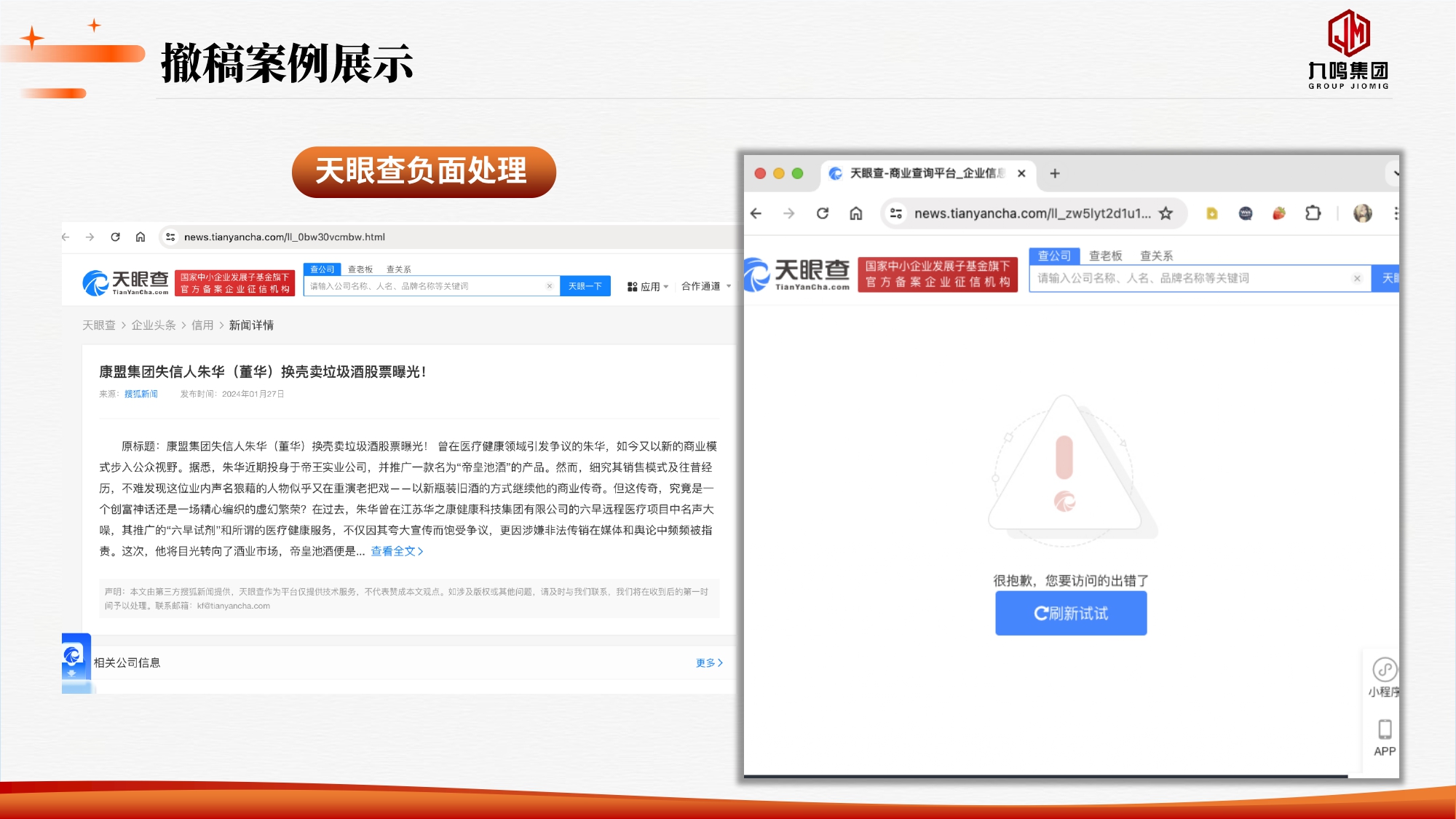Open new tab with plus button
The image size is (1456, 819).
(x=1055, y=173)
